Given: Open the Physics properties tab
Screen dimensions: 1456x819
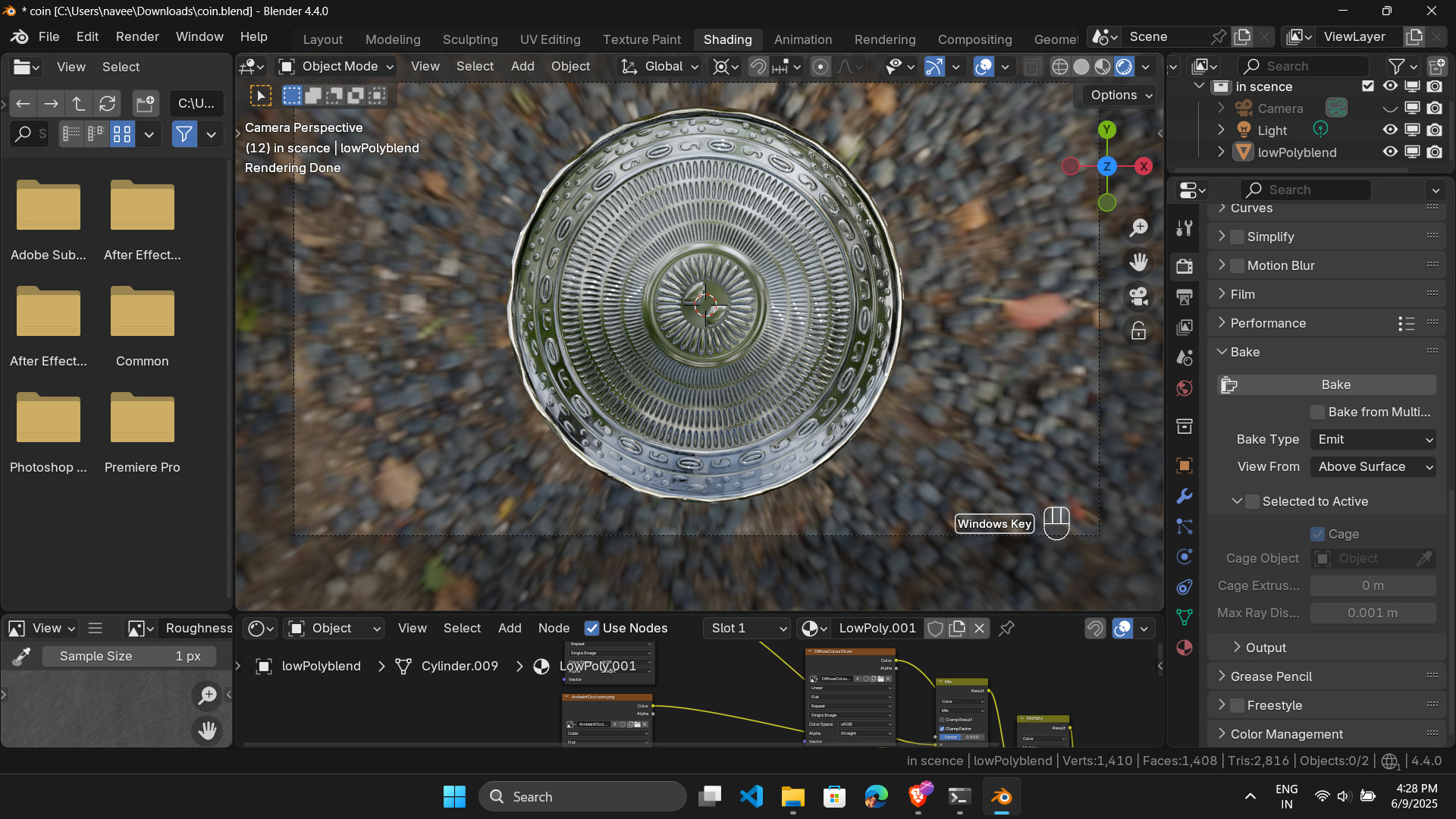Looking at the screenshot, I should click(x=1185, y=557).
